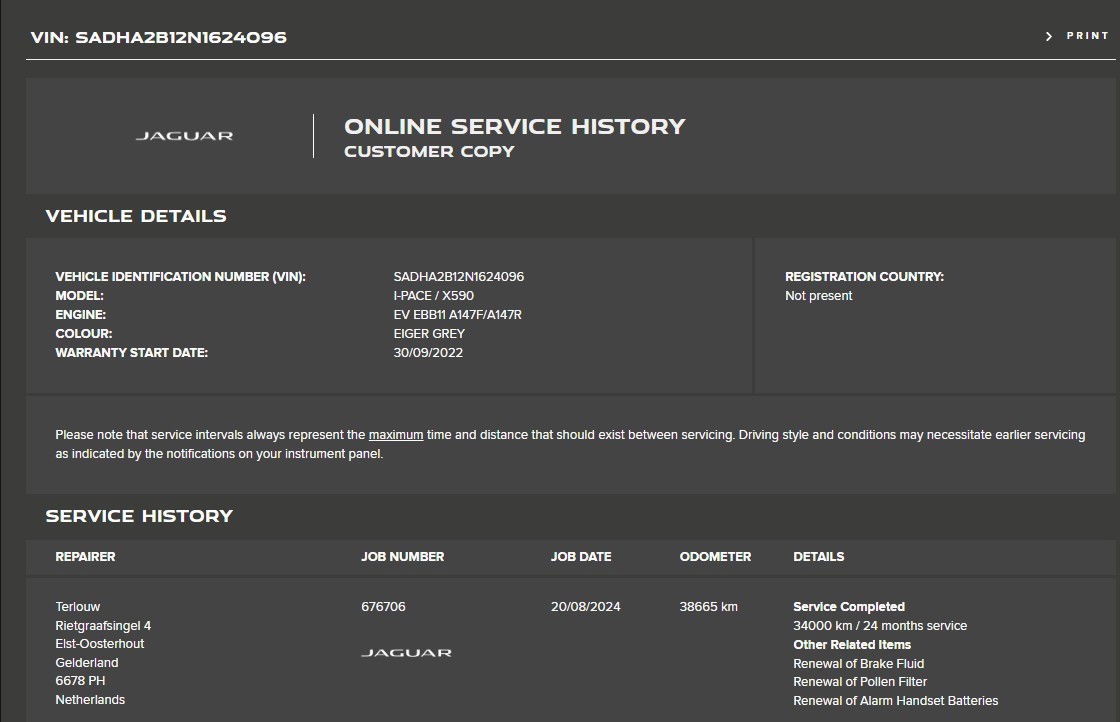Click the address line Rietgraafsingel 4
Image resolution: width=1120 pixels, height=722 pixels.
(x=103, y=626)
